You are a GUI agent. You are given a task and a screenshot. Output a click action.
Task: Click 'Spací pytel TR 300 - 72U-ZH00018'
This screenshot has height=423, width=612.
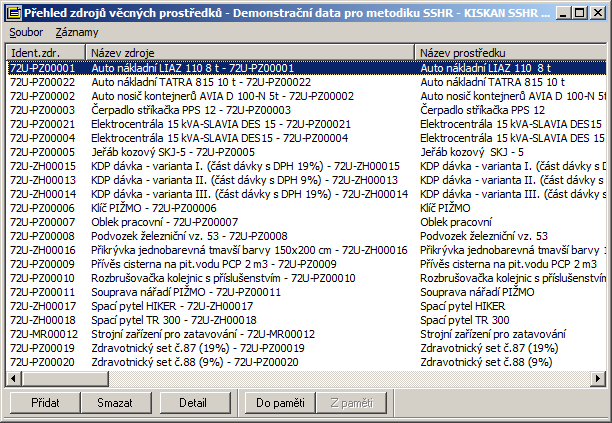click(174, 320)
